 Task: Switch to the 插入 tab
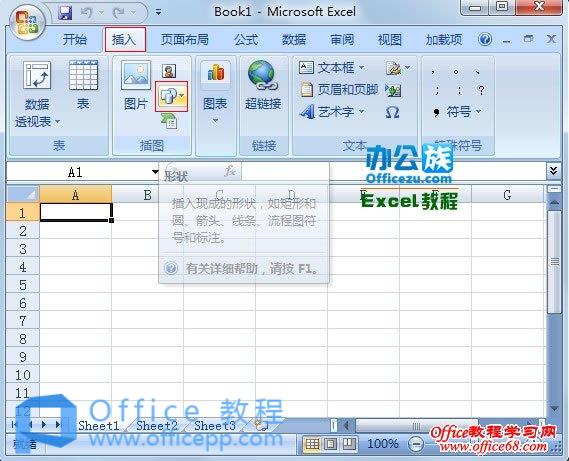[124, 39]
